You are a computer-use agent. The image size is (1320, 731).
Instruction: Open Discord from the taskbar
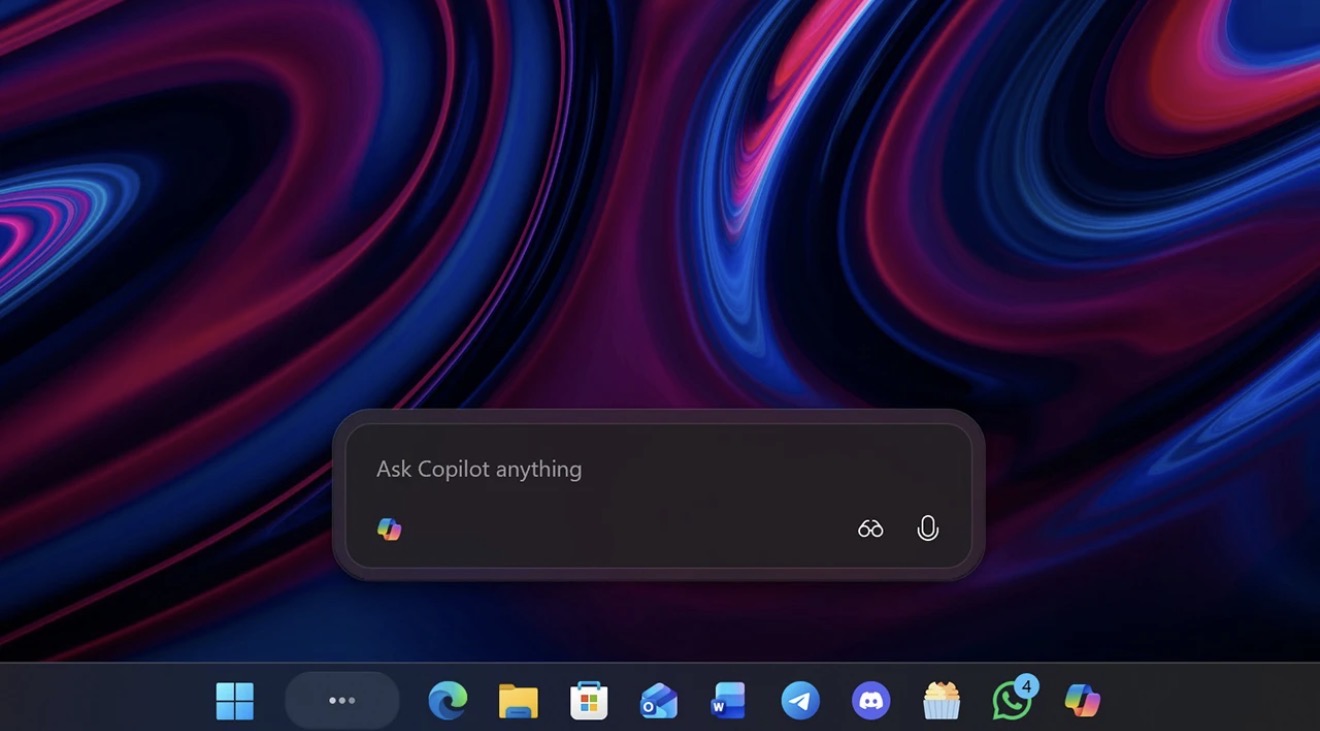(x=872, y=700)
